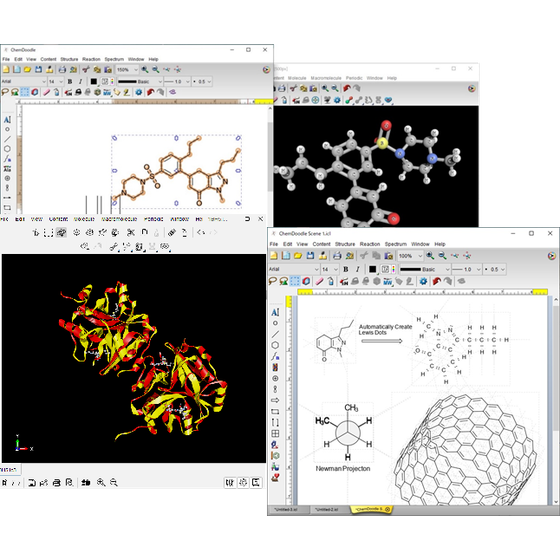Click Zoom in magnifier in ChemDoodle Scene window
This screenshot has height=560, width=560.
click(x=430, y=255)
